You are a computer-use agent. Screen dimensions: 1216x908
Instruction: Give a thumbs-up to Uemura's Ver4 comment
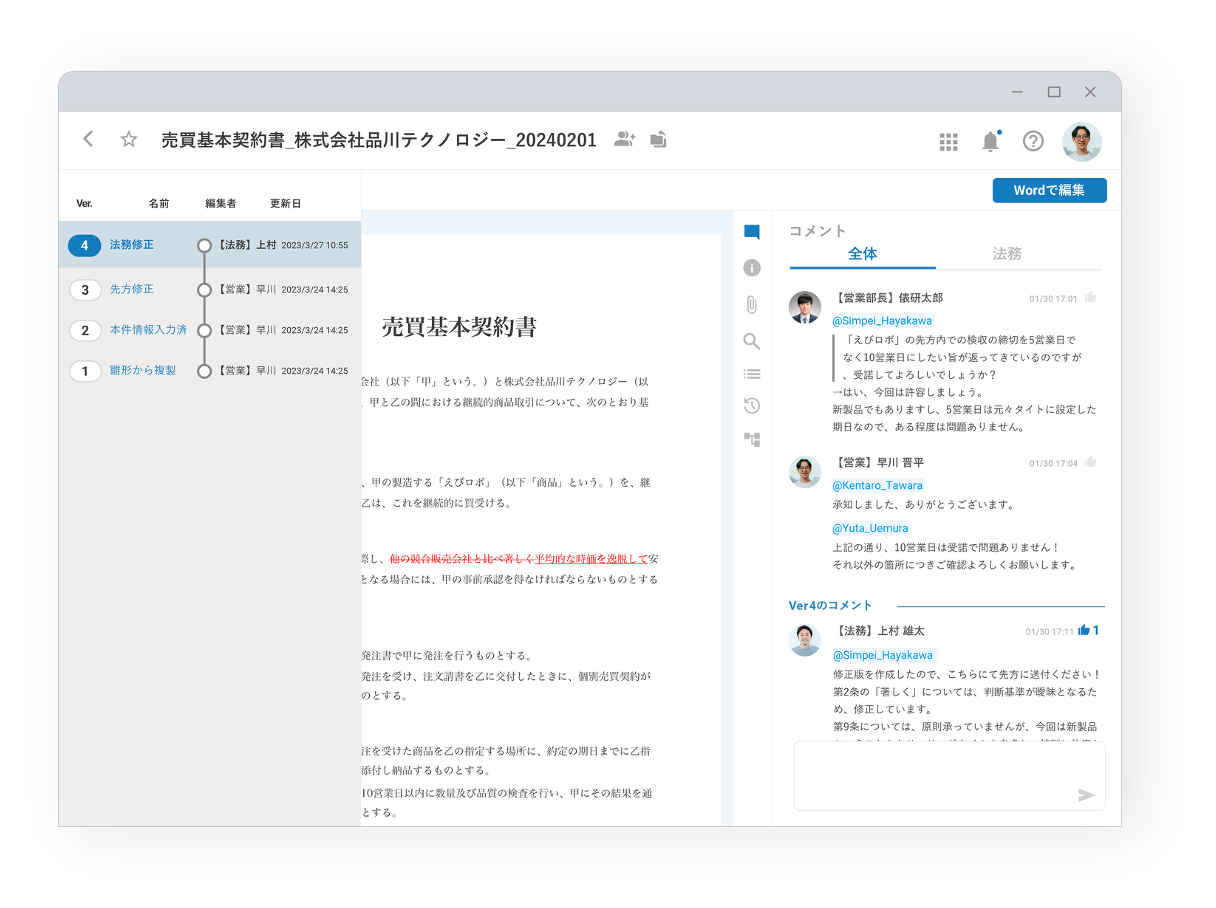click(1086, 630)
